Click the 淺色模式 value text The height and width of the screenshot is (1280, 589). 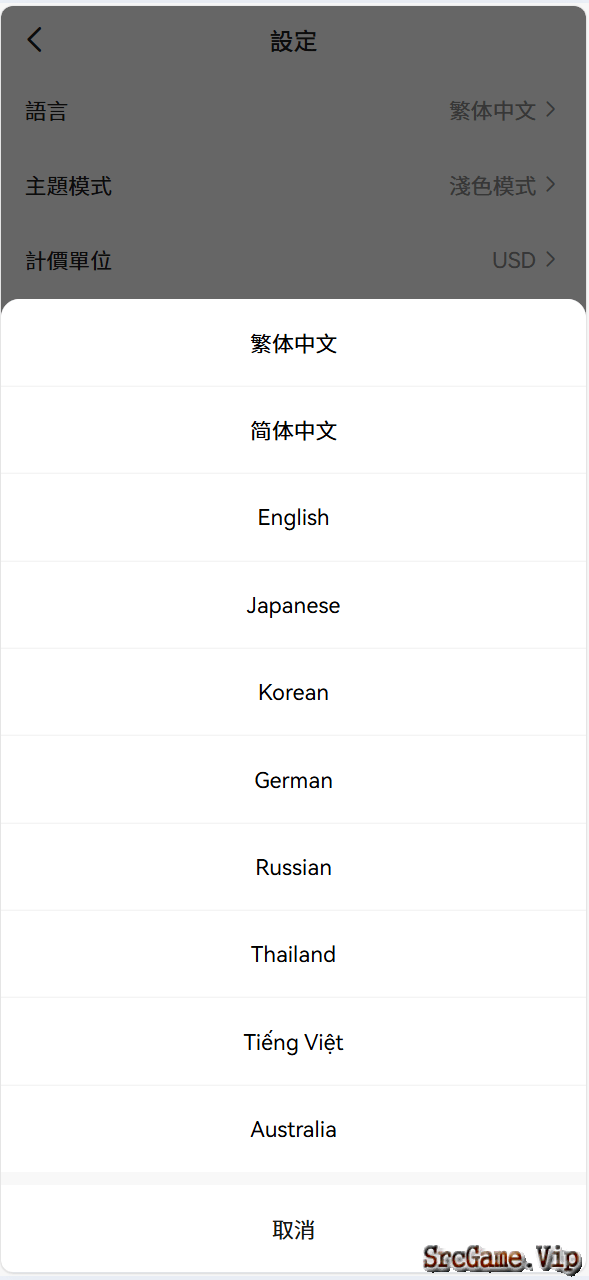[492, 186]
